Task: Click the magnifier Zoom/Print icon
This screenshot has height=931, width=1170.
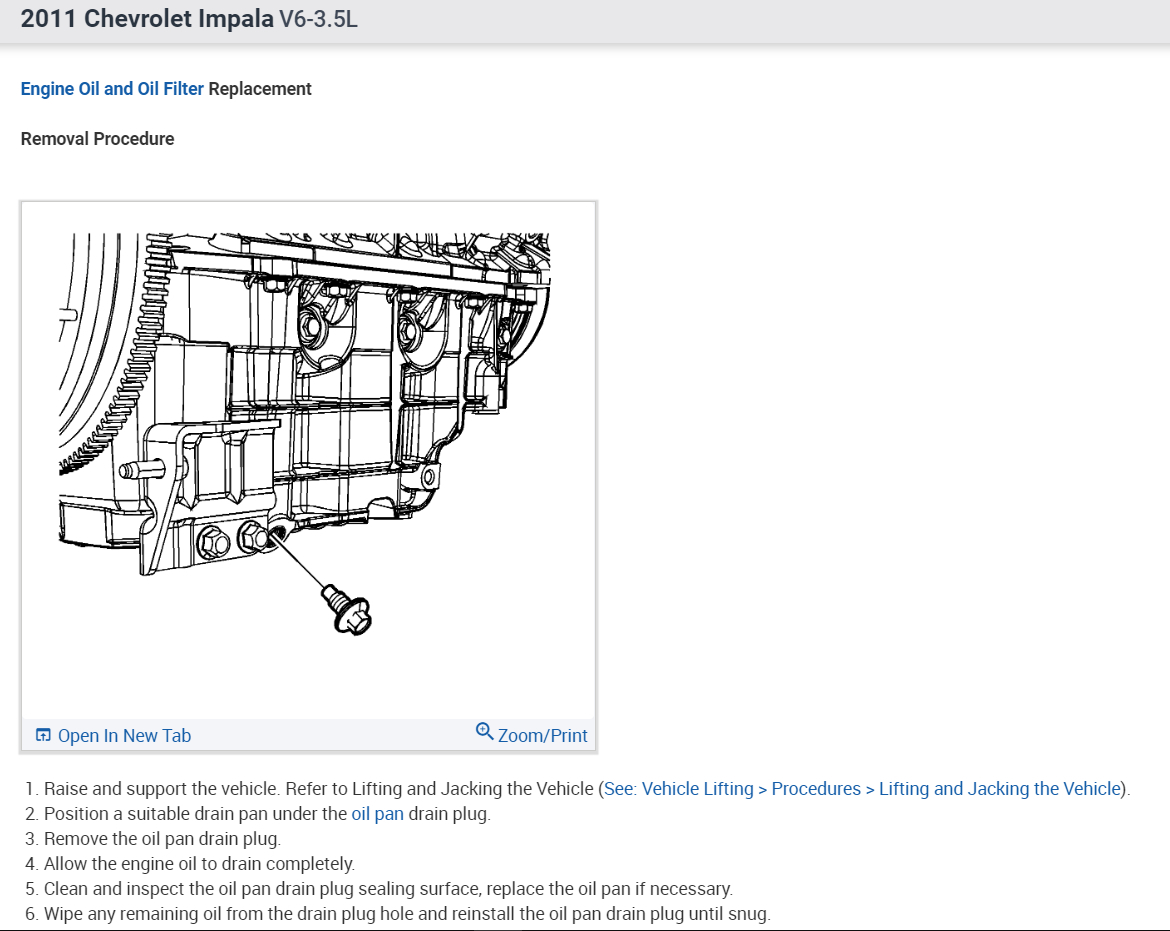Action: [x=484, y=732]
